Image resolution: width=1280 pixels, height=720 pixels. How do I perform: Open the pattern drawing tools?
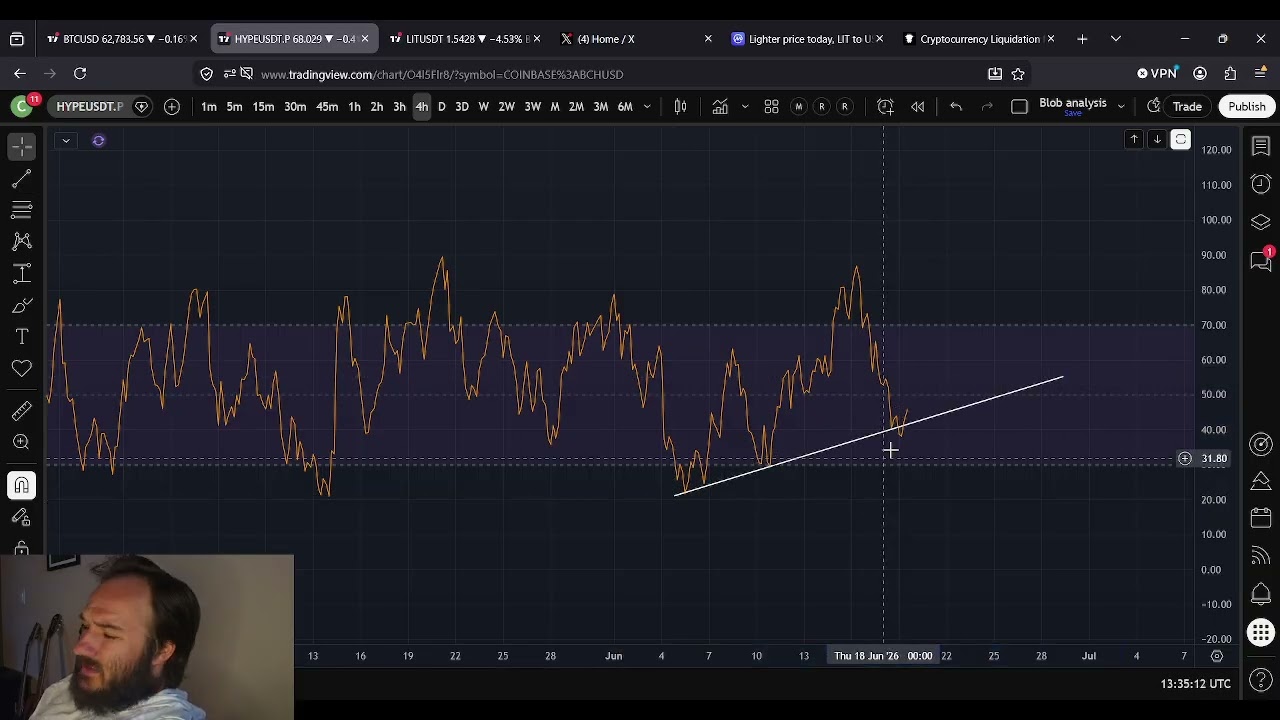[x=22, y=242]
